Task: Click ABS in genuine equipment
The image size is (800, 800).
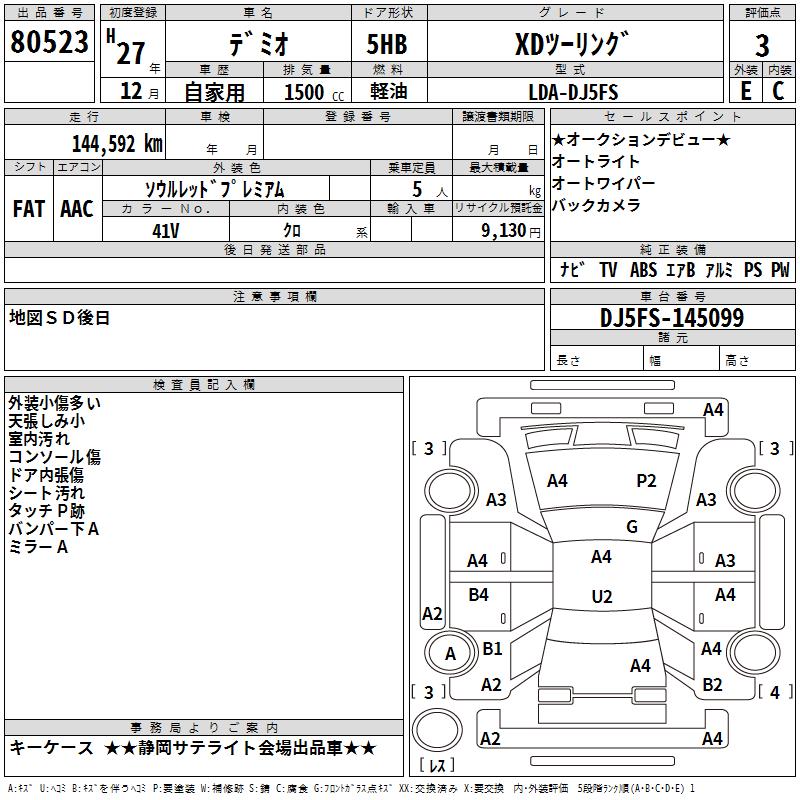Action: (x=643, y=270)
